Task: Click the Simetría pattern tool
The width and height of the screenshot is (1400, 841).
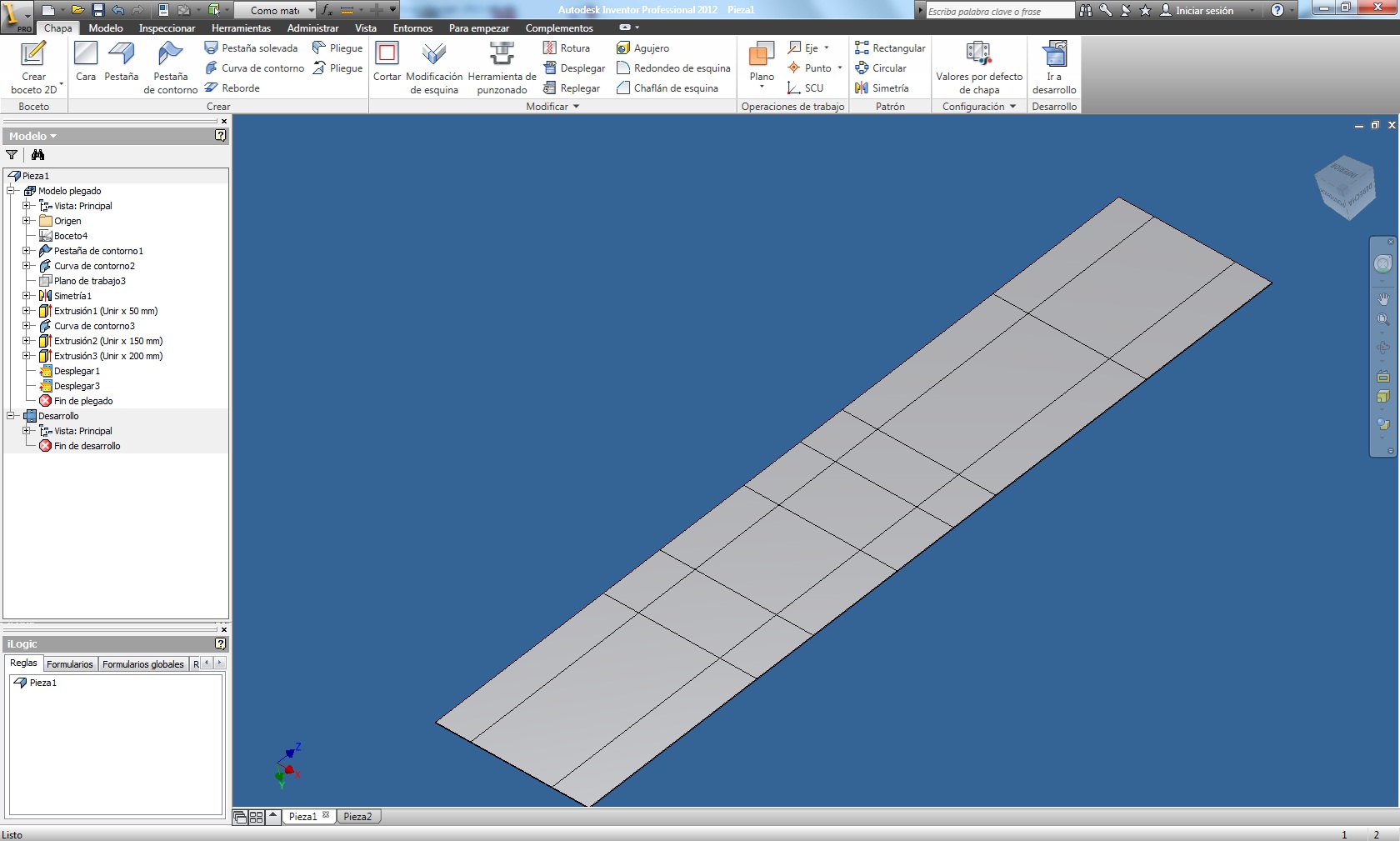Action: tap(882, 88)
